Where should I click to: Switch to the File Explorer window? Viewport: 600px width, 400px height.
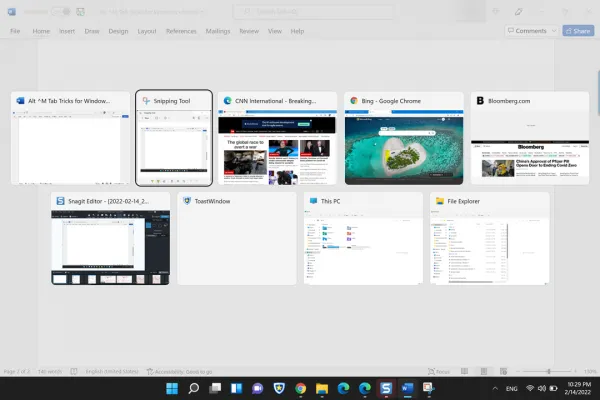tap(489, 238)
